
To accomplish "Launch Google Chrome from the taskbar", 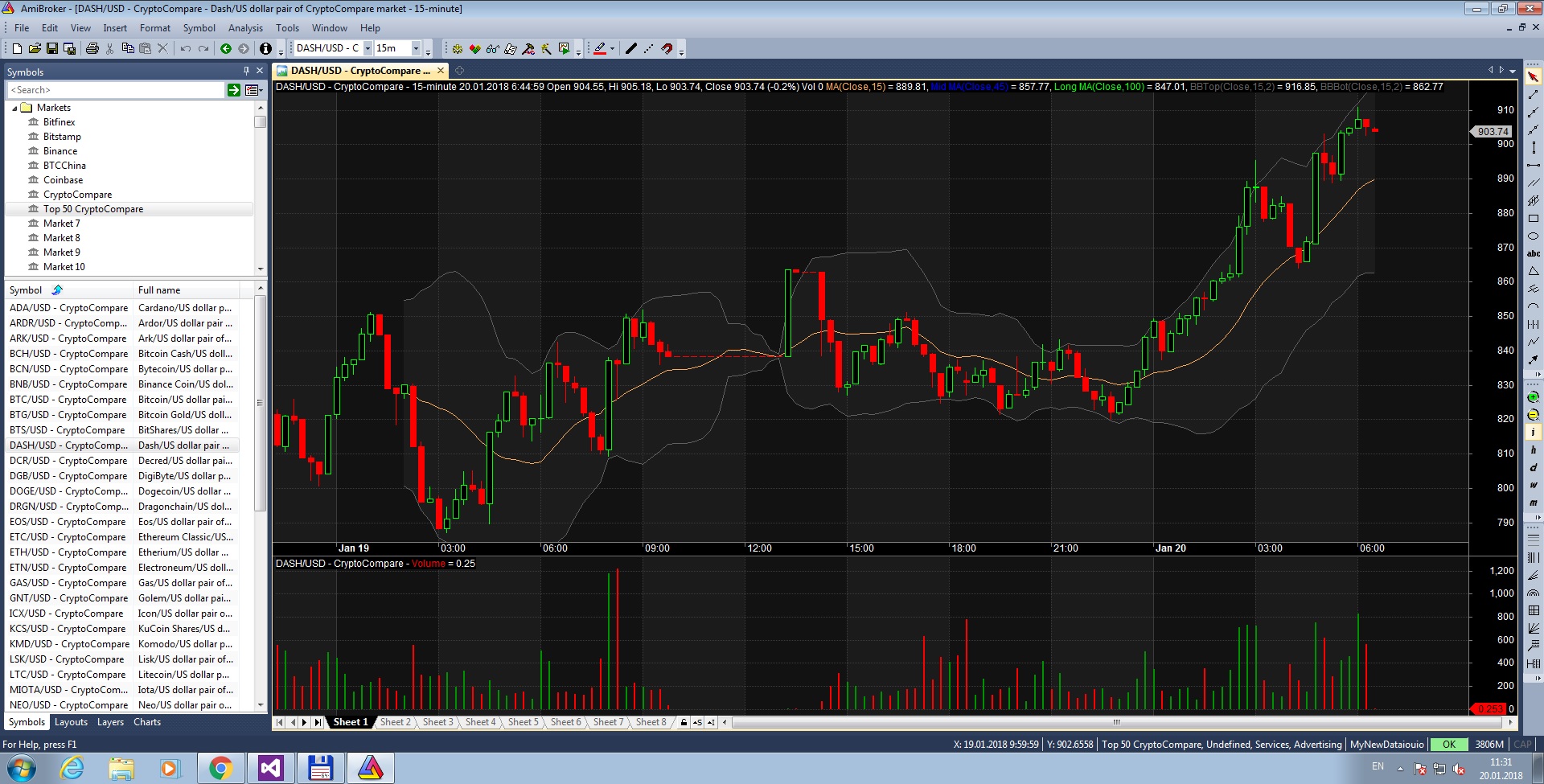I will pos(220,769).
